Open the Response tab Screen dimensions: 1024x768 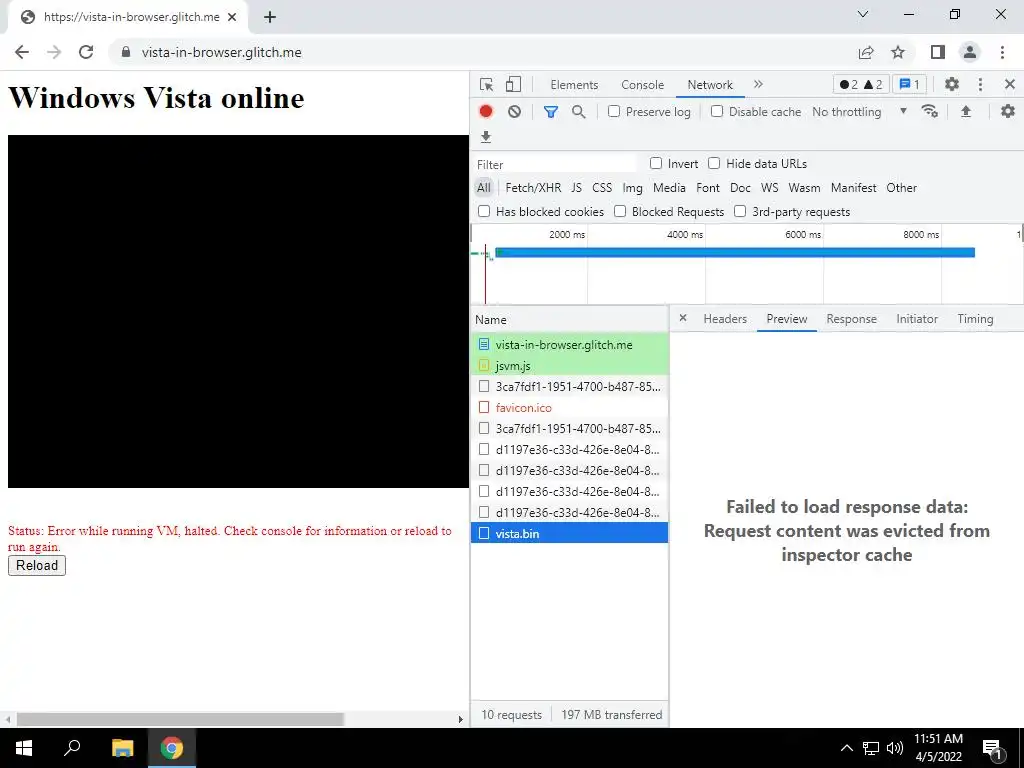851,319
